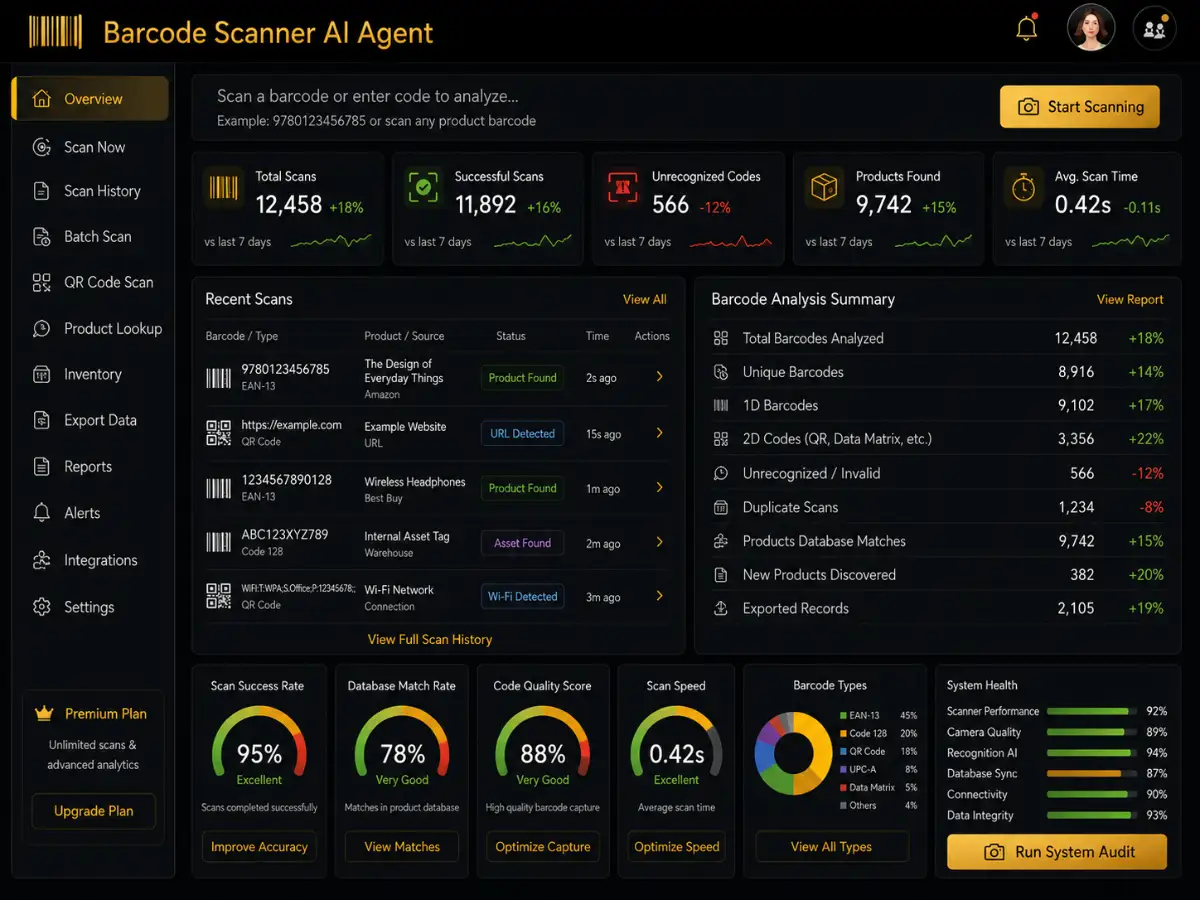Click the Exported Records row icon
Viewport: 1200px width, 900px height.
tap(721, 608)
